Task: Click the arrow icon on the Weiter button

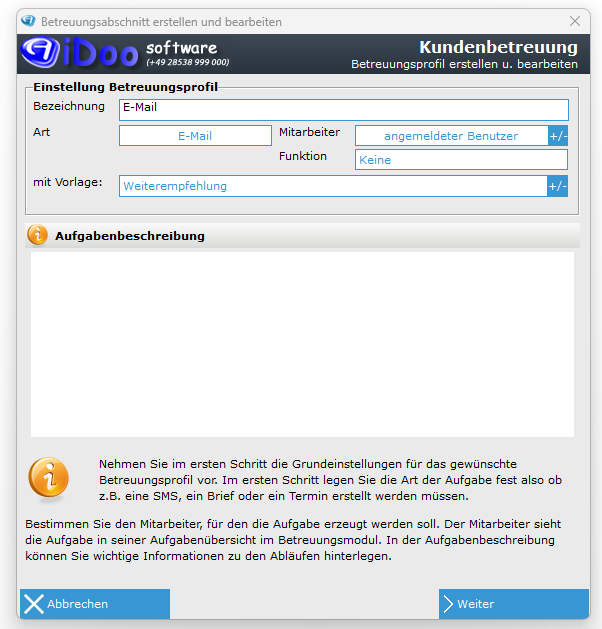Action: point(448,604)
